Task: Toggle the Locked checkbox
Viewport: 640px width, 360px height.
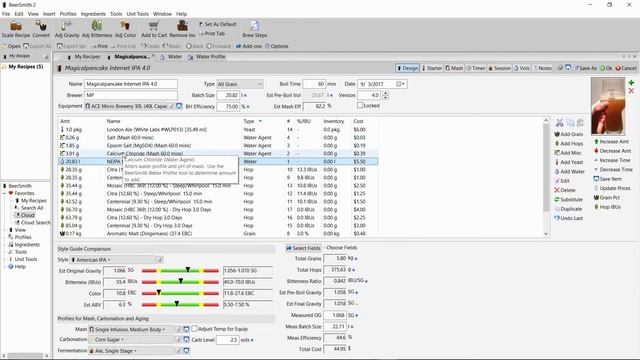Action: [360, 105]
